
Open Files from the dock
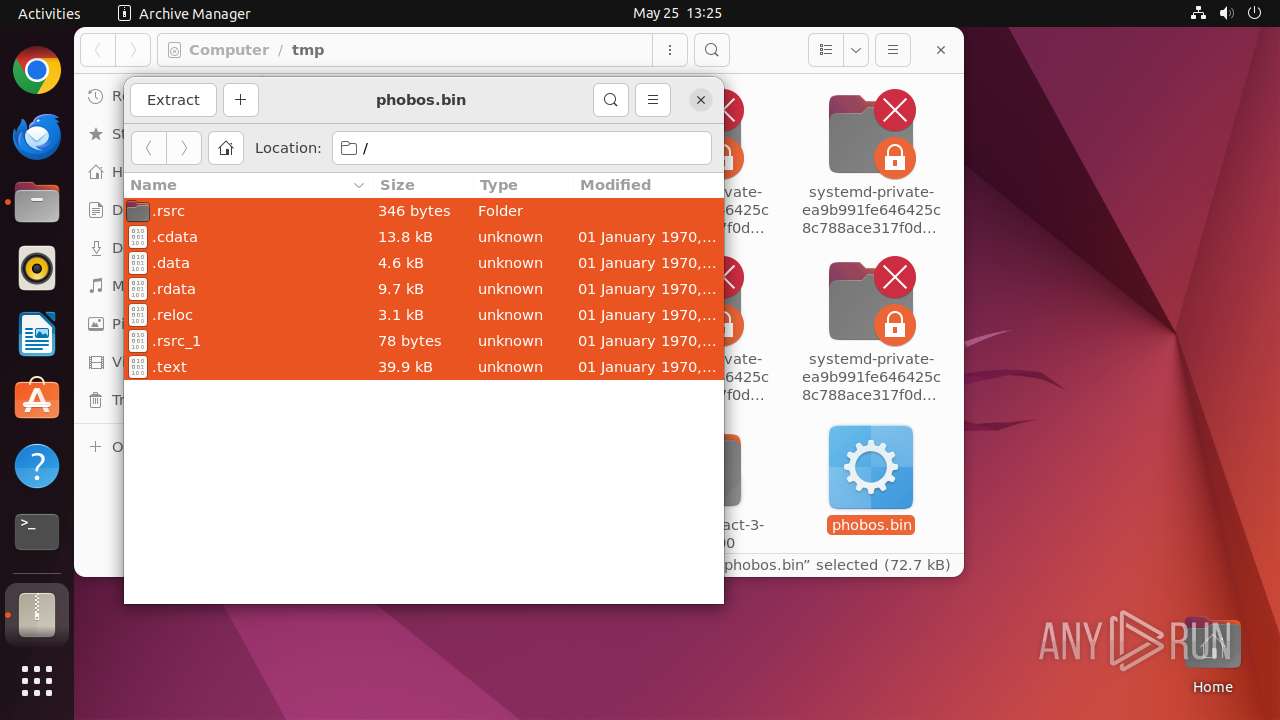[x=37, y=203]
